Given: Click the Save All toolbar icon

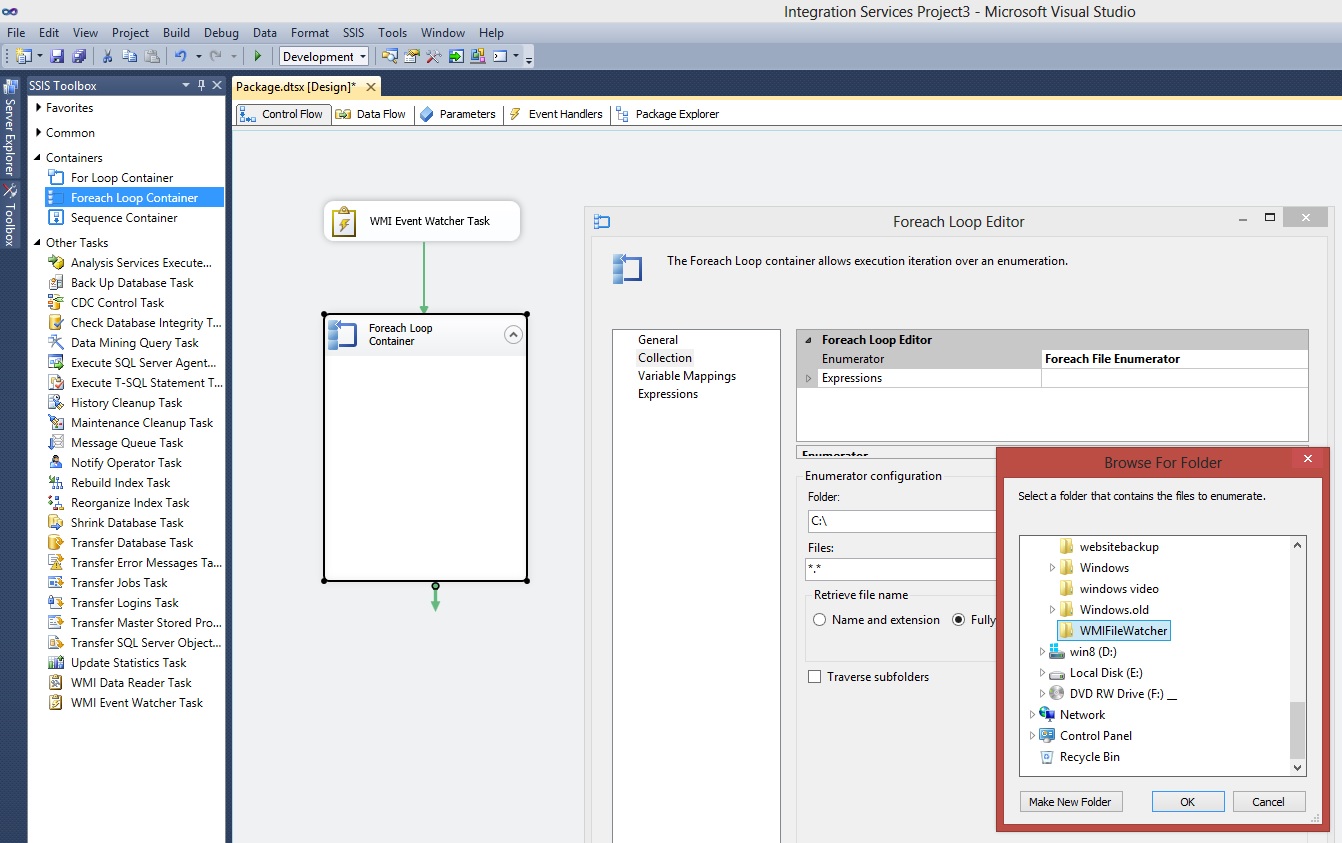Looking at the screenshot, I should point(79,56).
